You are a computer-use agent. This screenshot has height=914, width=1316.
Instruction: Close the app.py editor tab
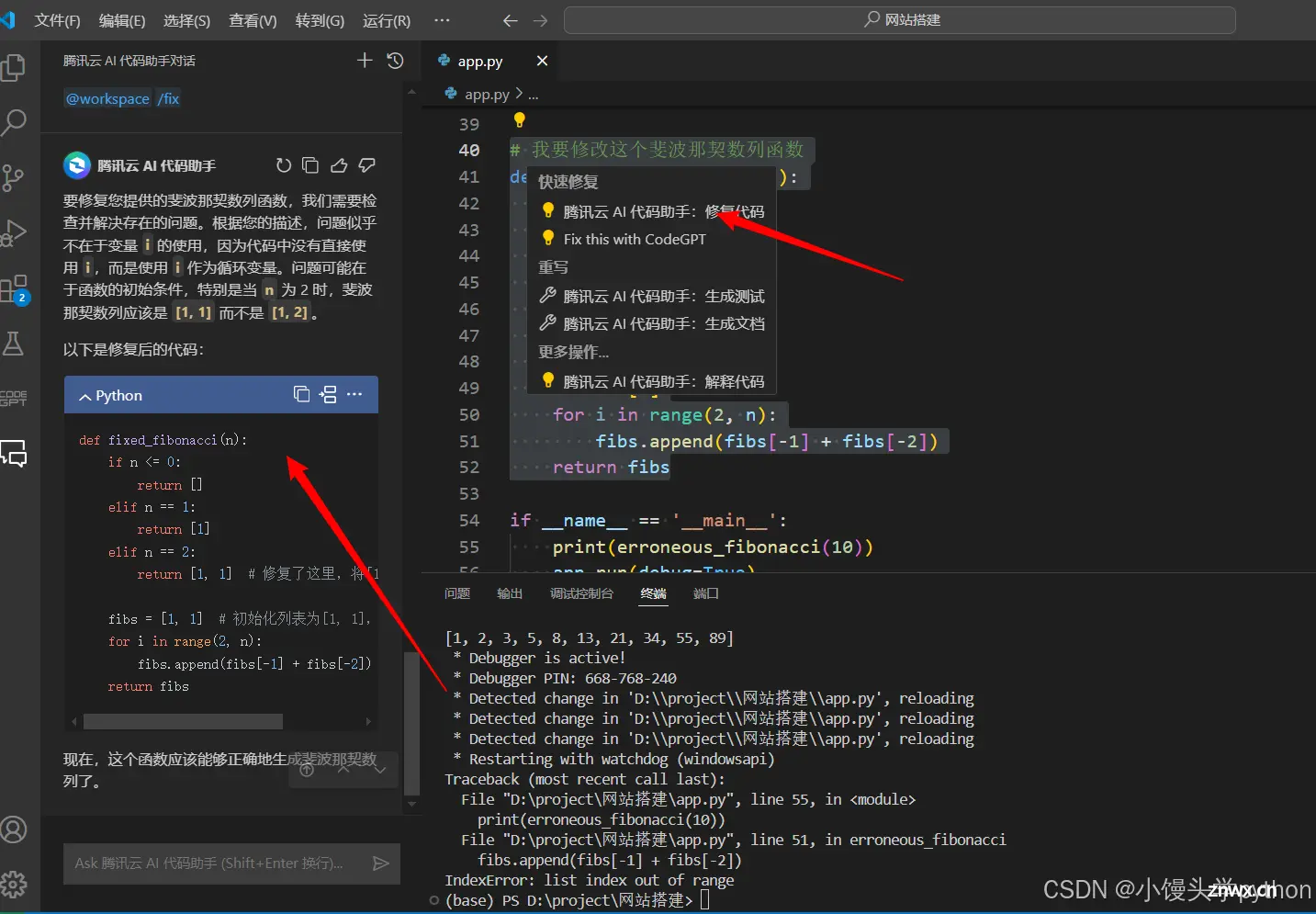coord(542,61)
